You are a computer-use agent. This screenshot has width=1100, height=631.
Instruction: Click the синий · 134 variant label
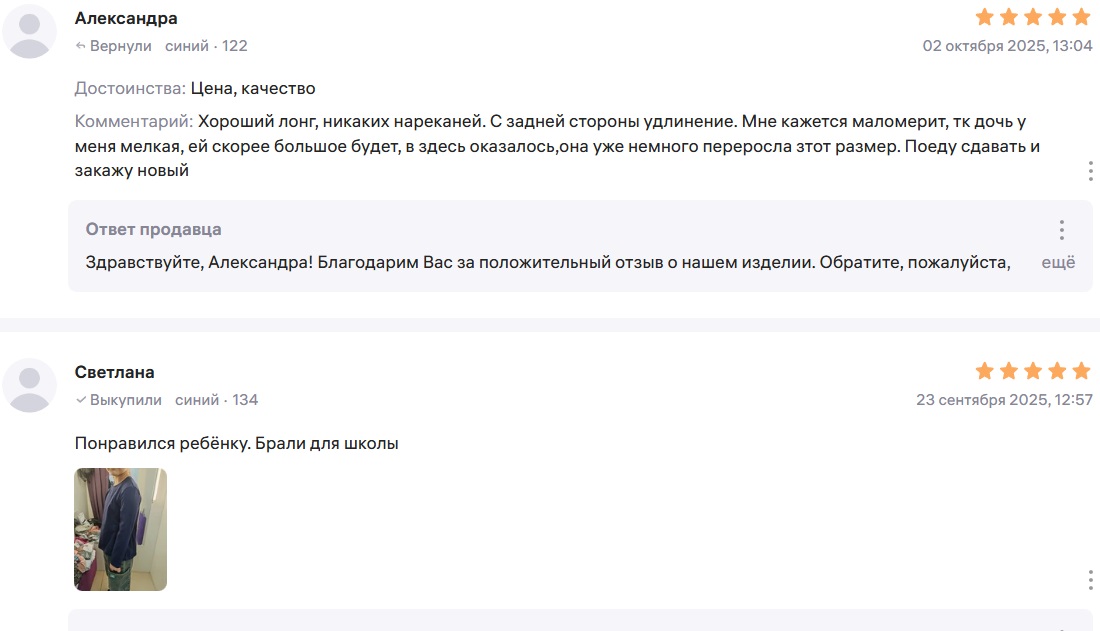pos(216,400)
